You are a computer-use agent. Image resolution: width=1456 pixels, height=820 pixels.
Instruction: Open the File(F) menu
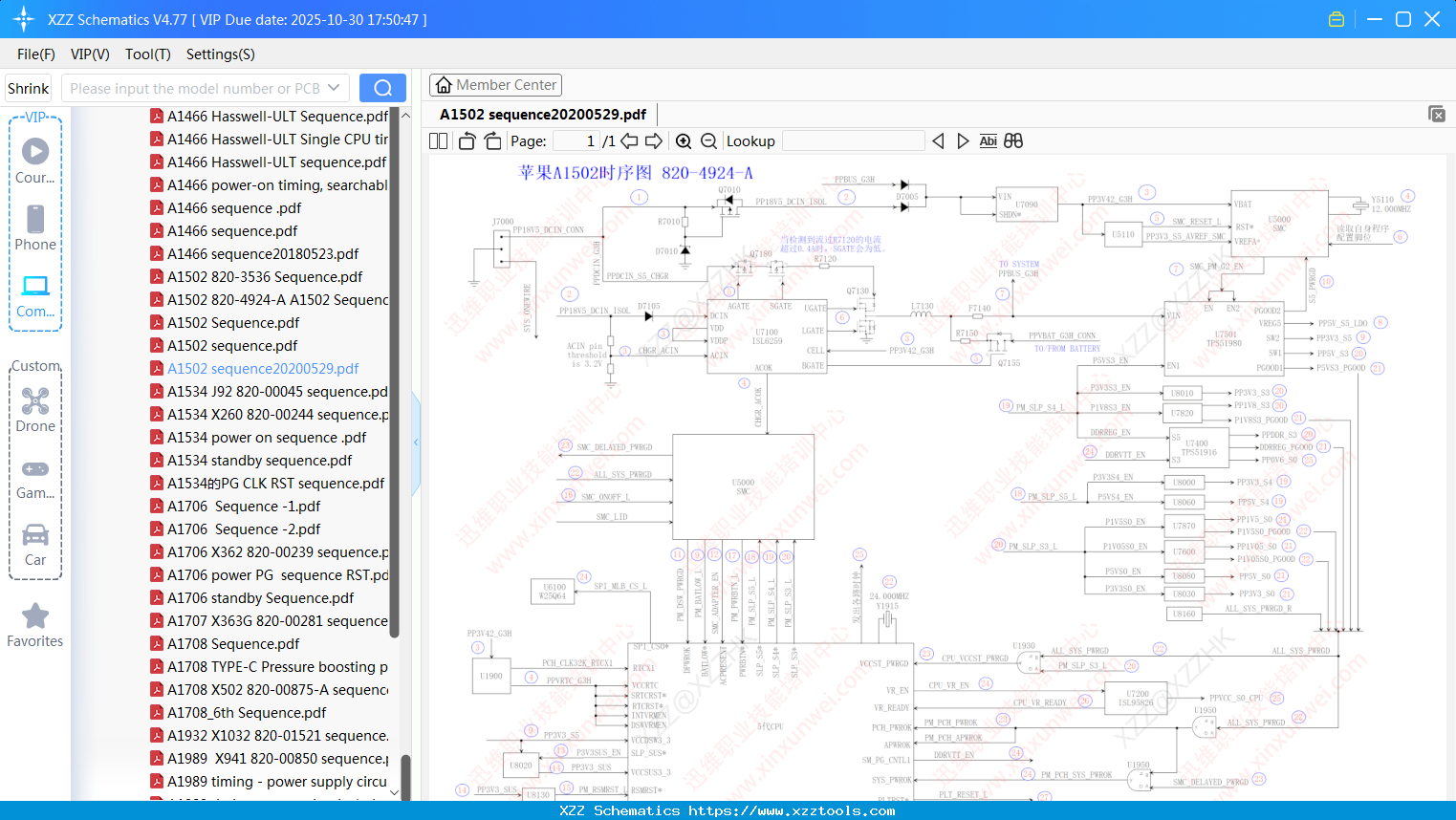36,54
